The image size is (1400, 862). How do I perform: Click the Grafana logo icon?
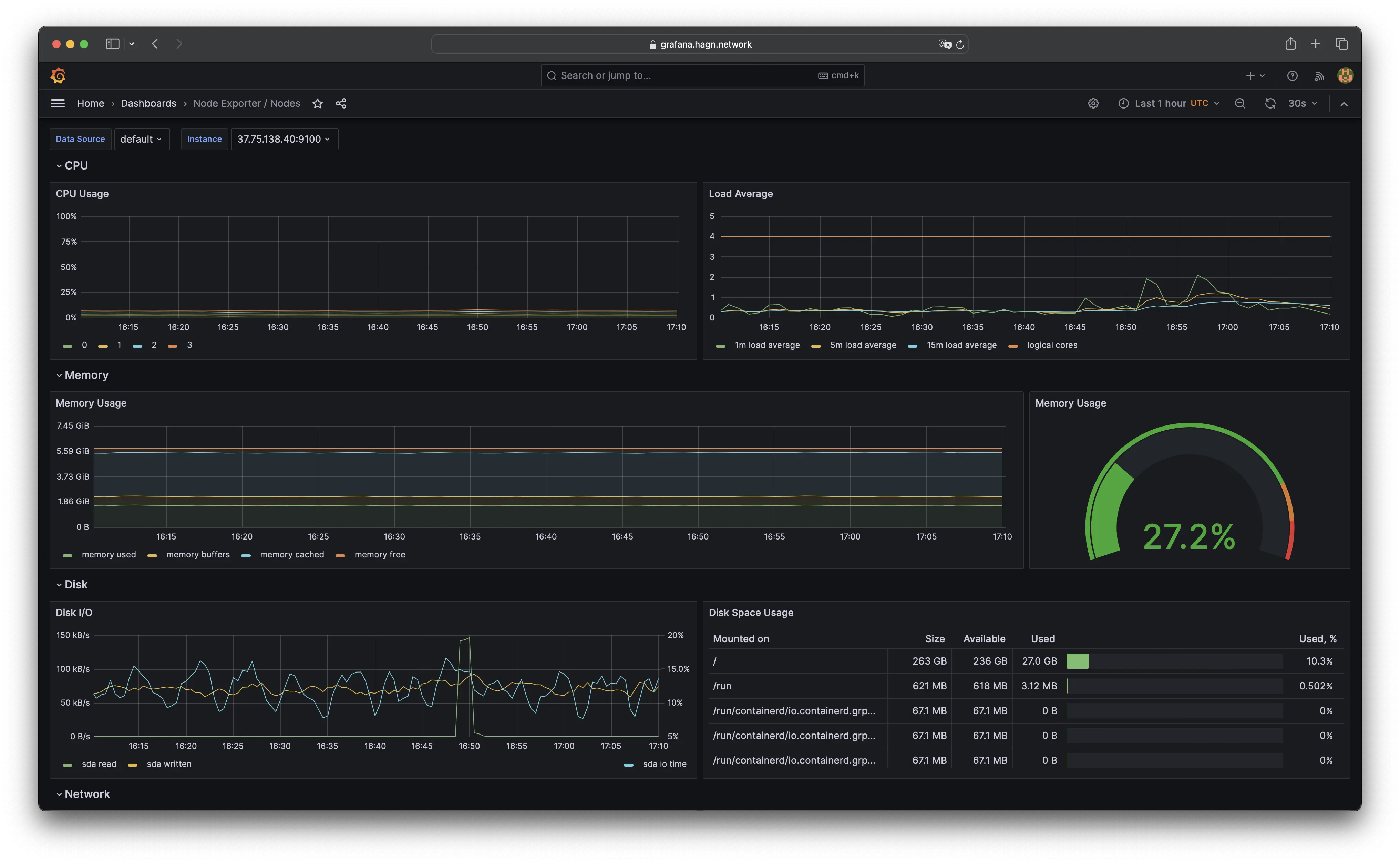[x=58, y=75]
